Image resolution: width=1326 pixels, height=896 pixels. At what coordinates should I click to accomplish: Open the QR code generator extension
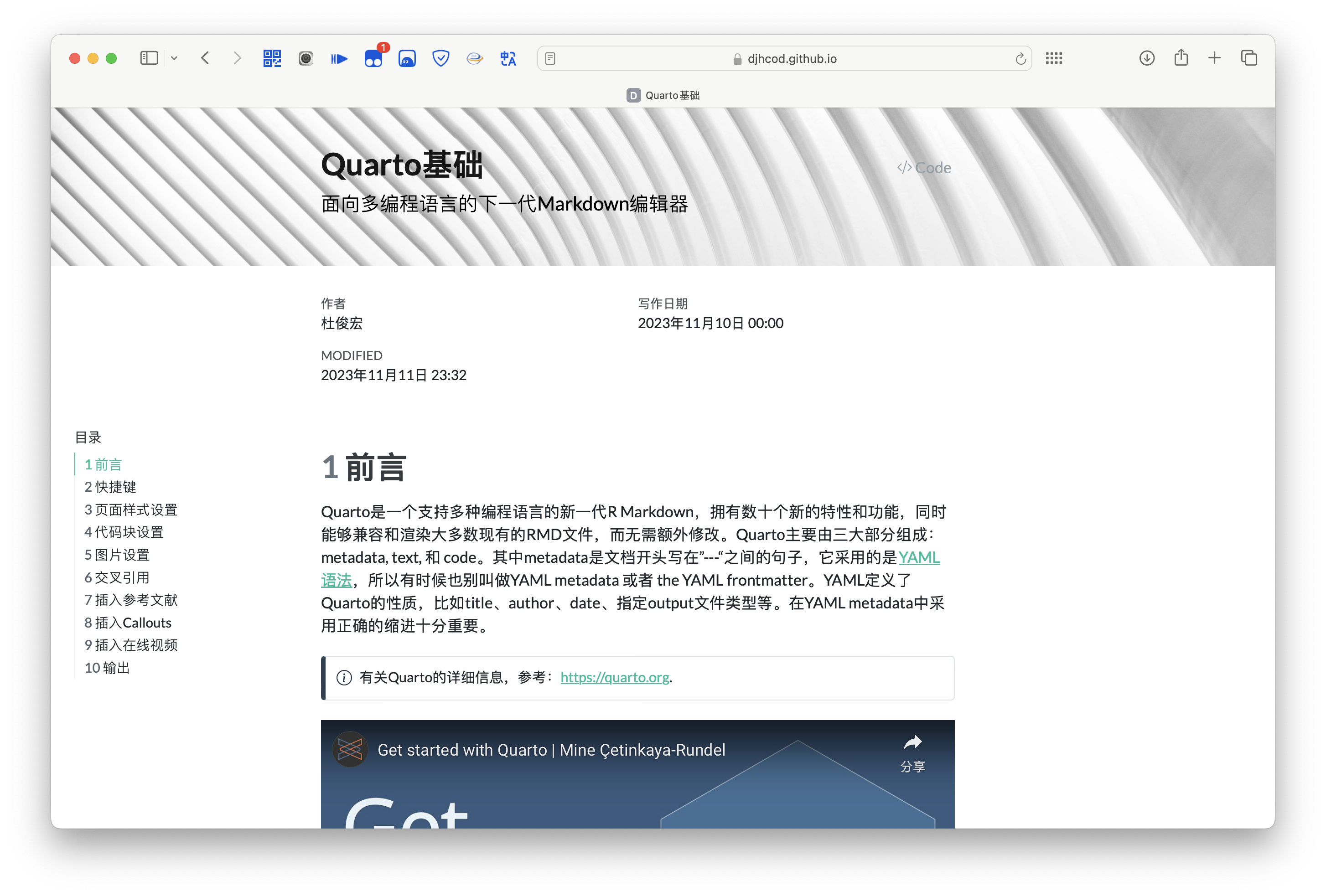pyautogui.click(x=272, y=57)
